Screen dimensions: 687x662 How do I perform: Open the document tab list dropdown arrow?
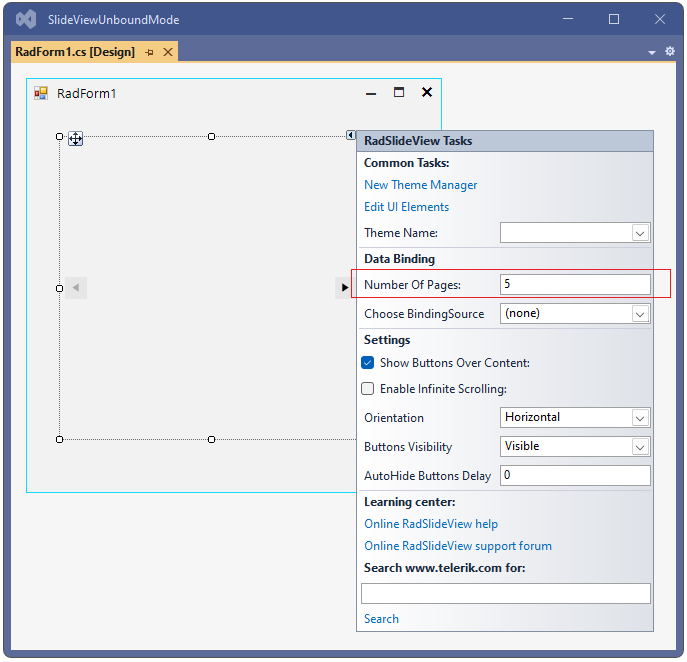pyautogui.click(x=652, y=53)
